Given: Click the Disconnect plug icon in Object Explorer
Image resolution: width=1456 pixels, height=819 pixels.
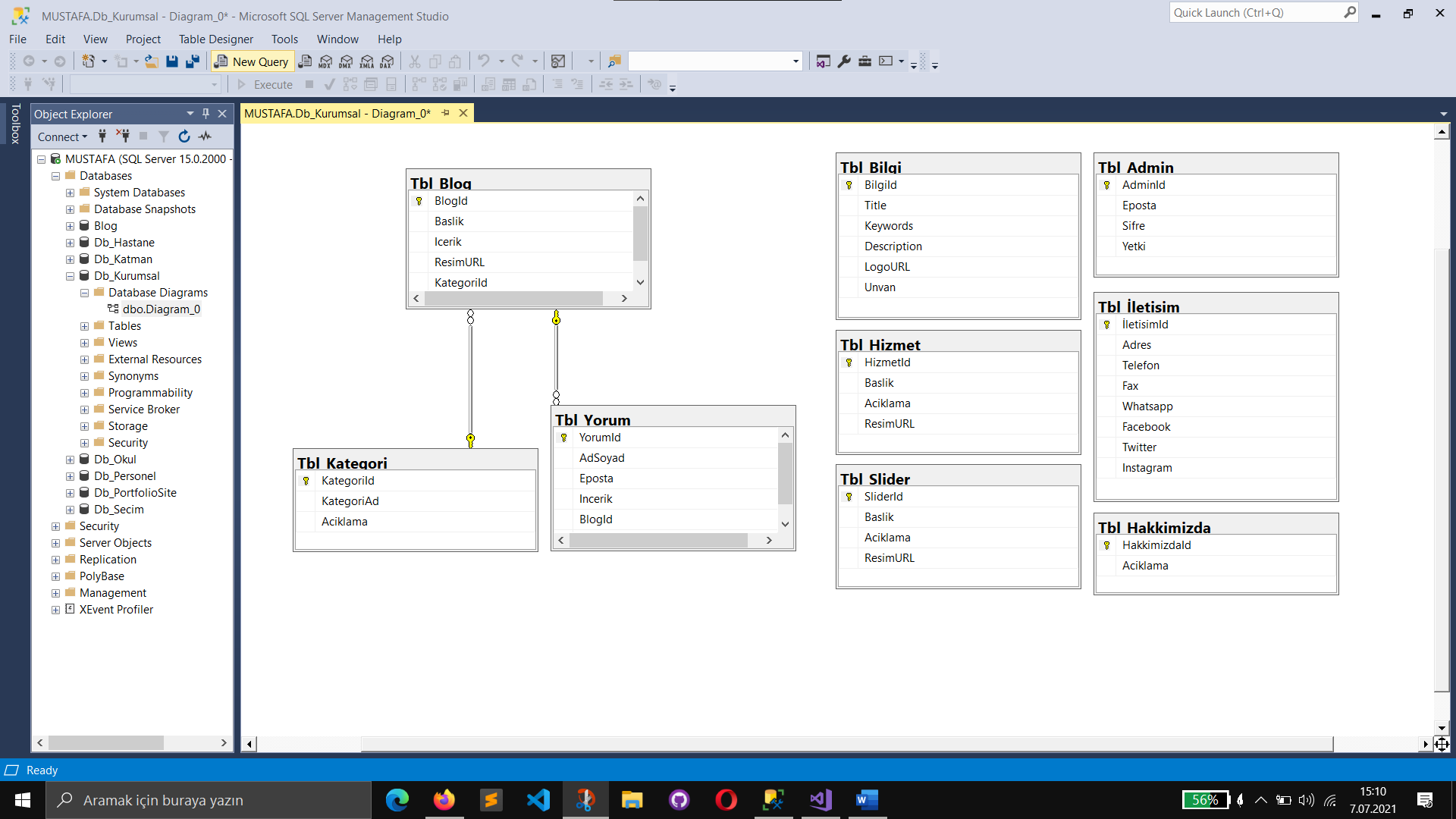Looking at the screenshot, I should tap(123, 136).
